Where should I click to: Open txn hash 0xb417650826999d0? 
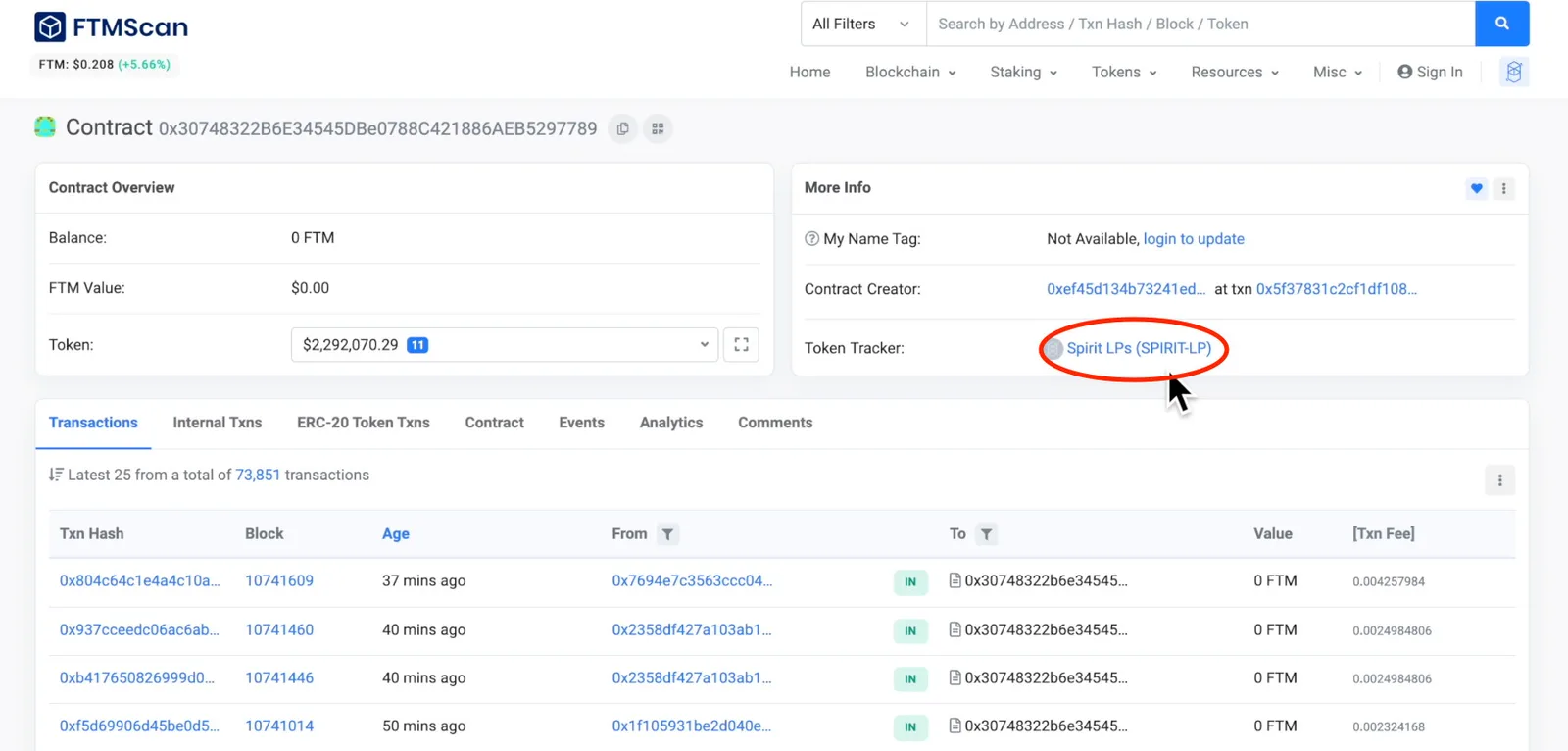point(137,677)
